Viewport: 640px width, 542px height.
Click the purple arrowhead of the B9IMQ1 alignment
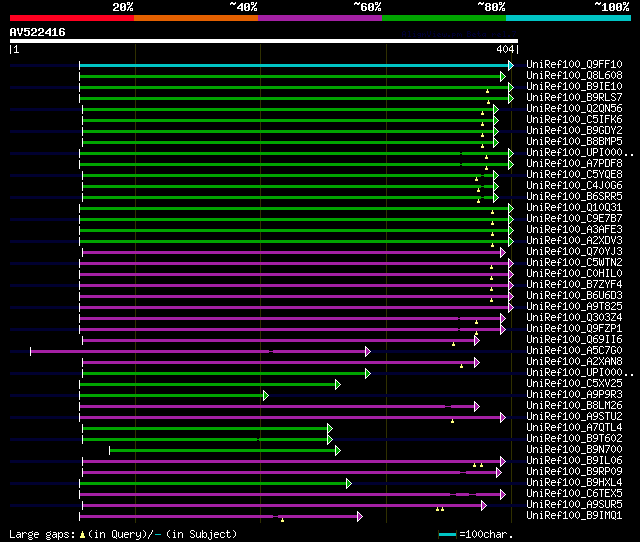[x=360, y=517]
